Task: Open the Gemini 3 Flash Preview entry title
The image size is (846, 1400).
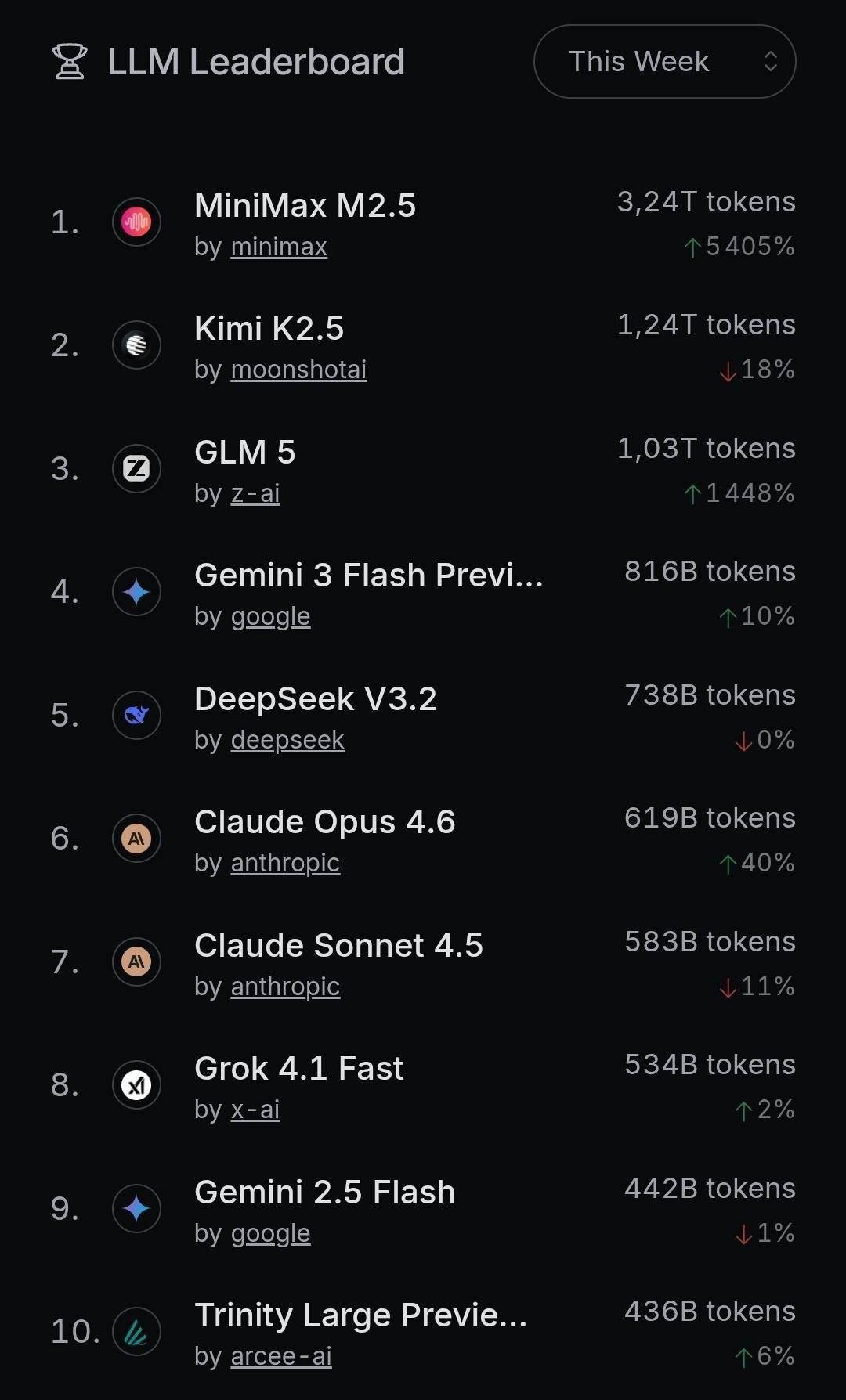Action: pos(368,576)
